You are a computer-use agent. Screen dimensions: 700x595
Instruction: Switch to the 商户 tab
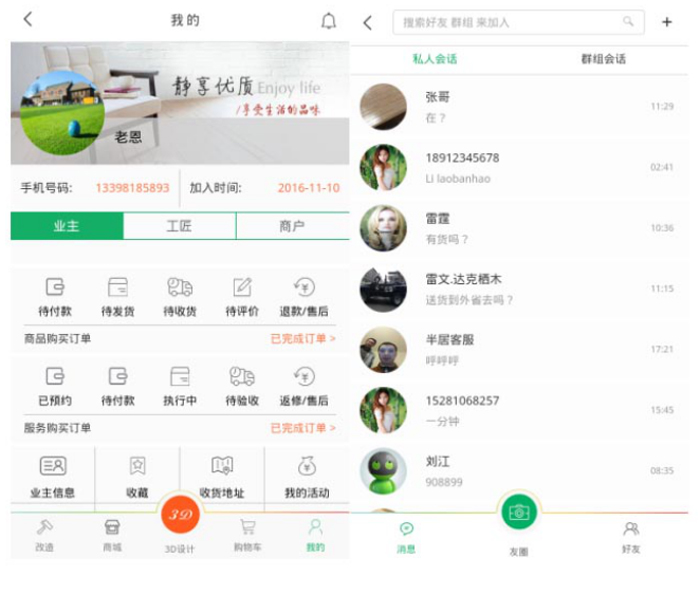point(292,227)
